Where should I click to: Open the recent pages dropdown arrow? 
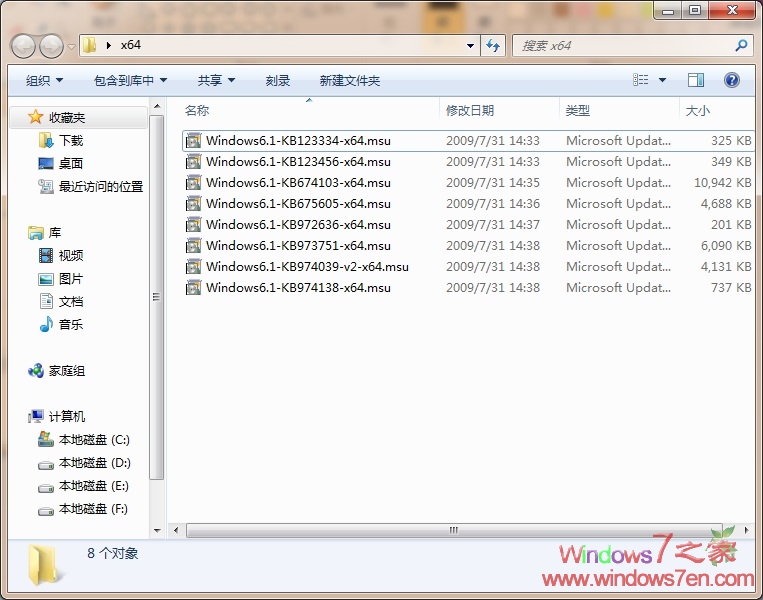pos(71,47)
